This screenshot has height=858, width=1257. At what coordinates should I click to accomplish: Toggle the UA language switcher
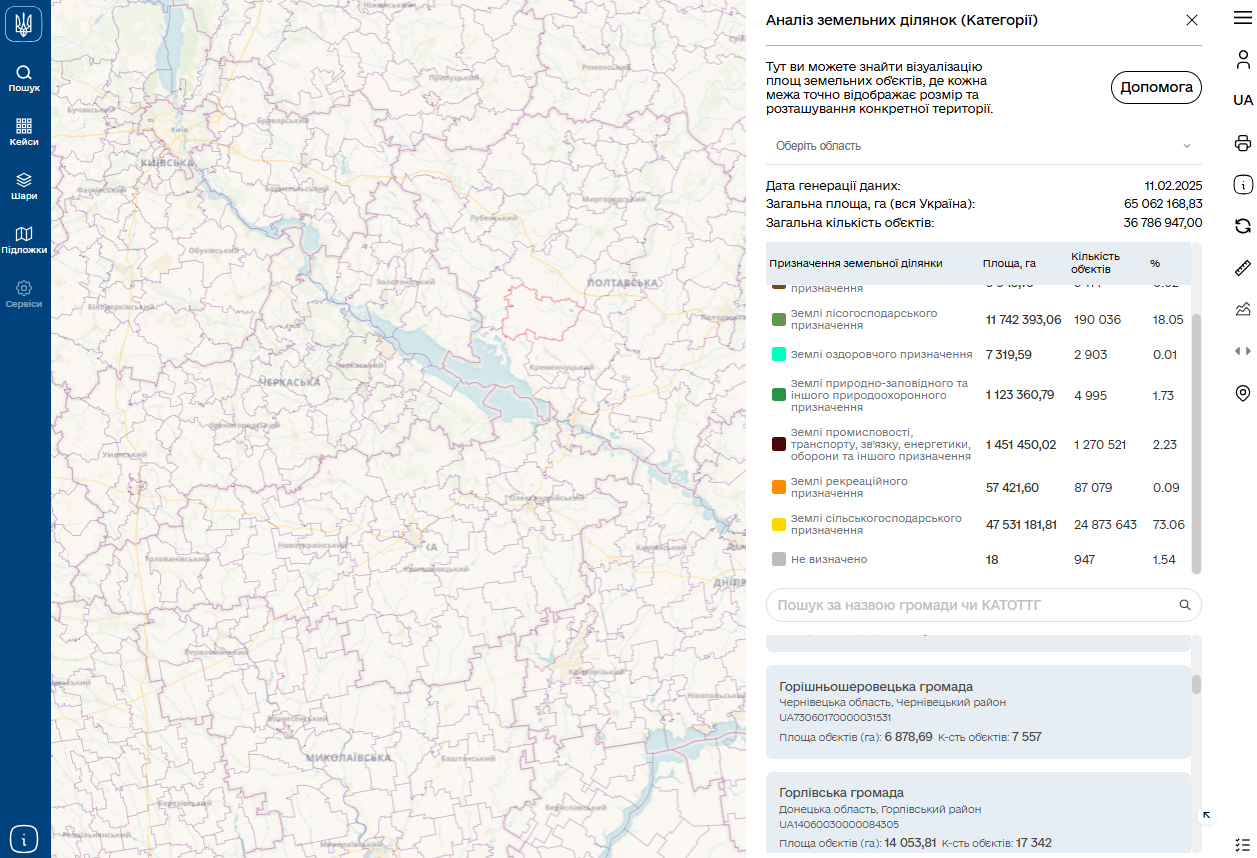click(x=1243, y=101)
